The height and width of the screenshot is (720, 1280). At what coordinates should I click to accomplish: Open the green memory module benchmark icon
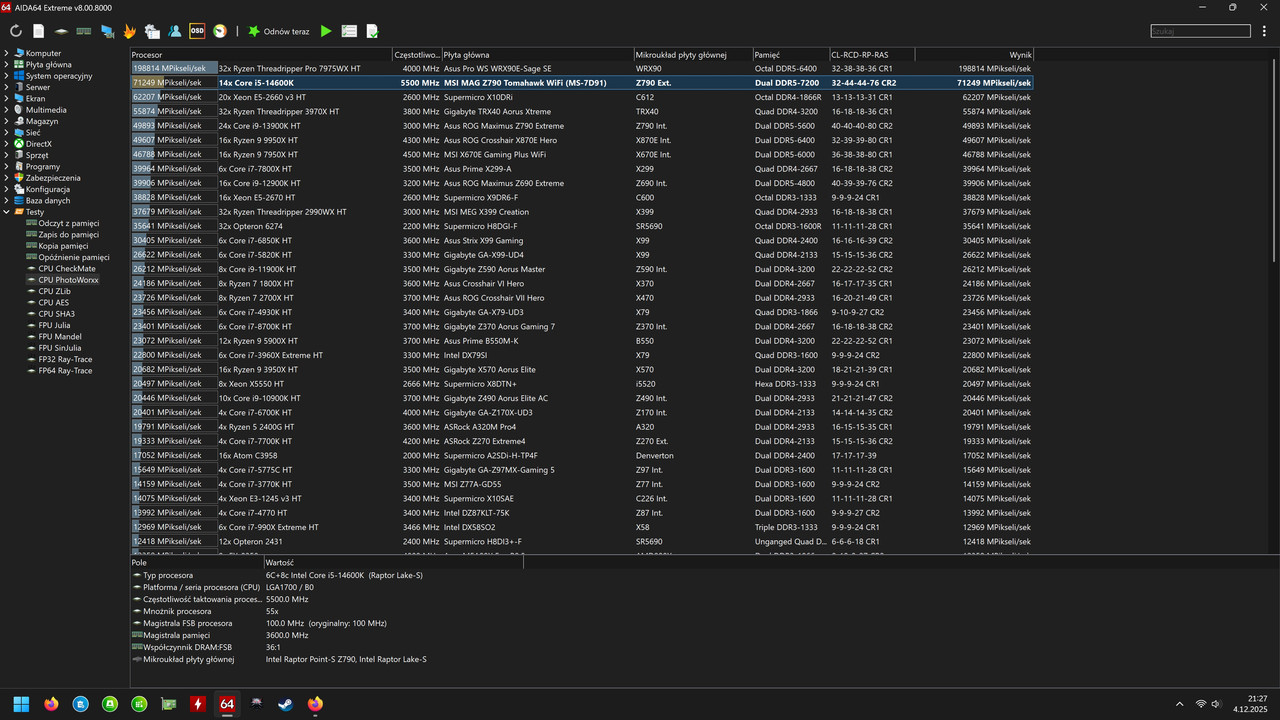[84, 31]
